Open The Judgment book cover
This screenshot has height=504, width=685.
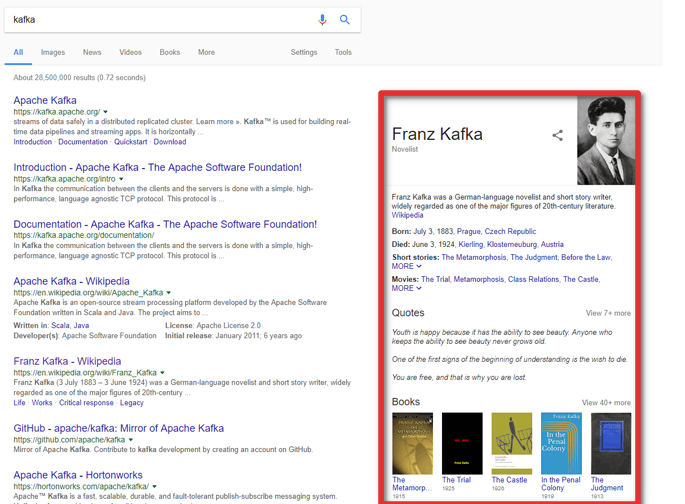pyautogui.click(x=611, y=443)
